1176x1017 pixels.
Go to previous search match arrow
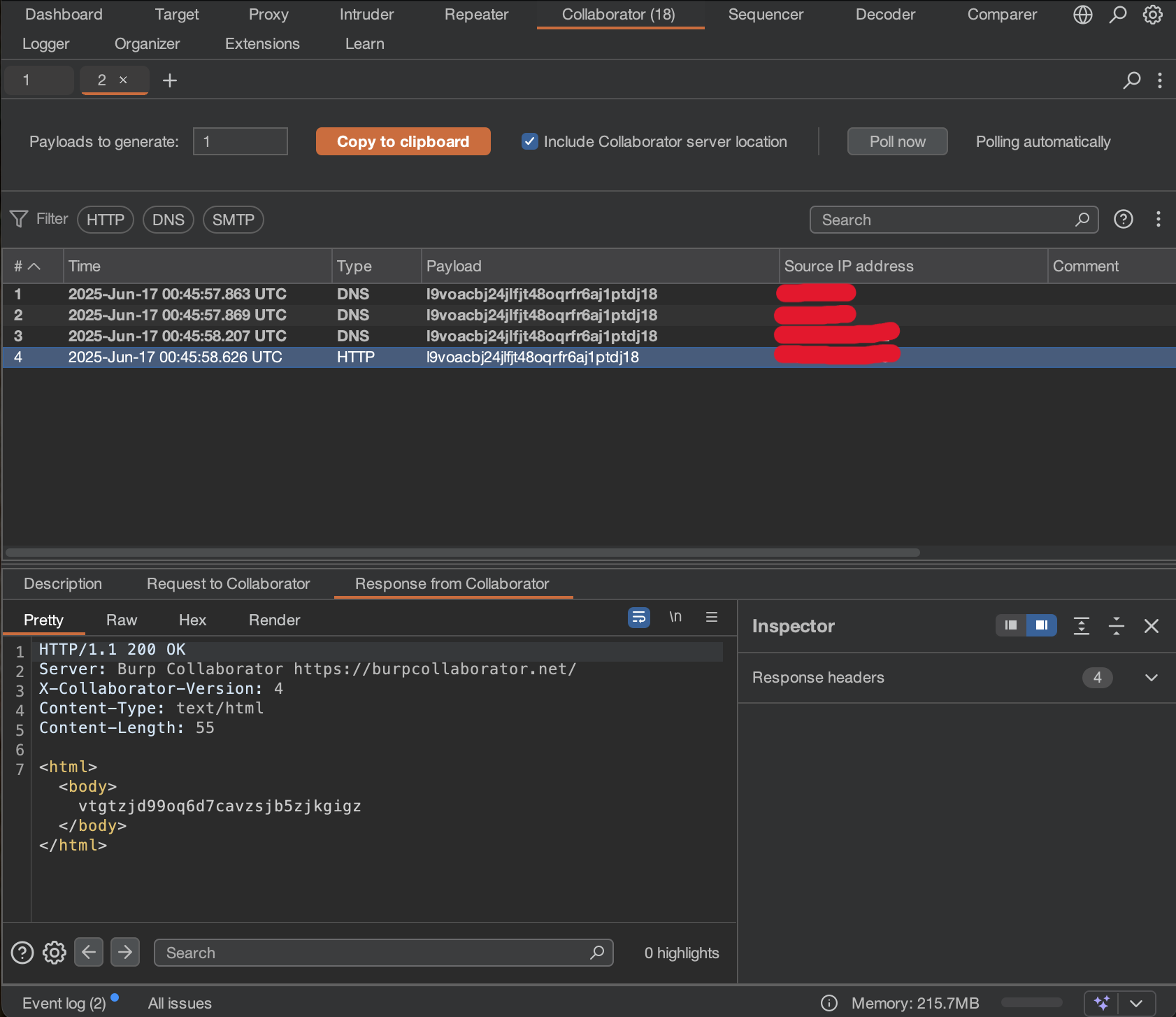click(x=89, y=952)
